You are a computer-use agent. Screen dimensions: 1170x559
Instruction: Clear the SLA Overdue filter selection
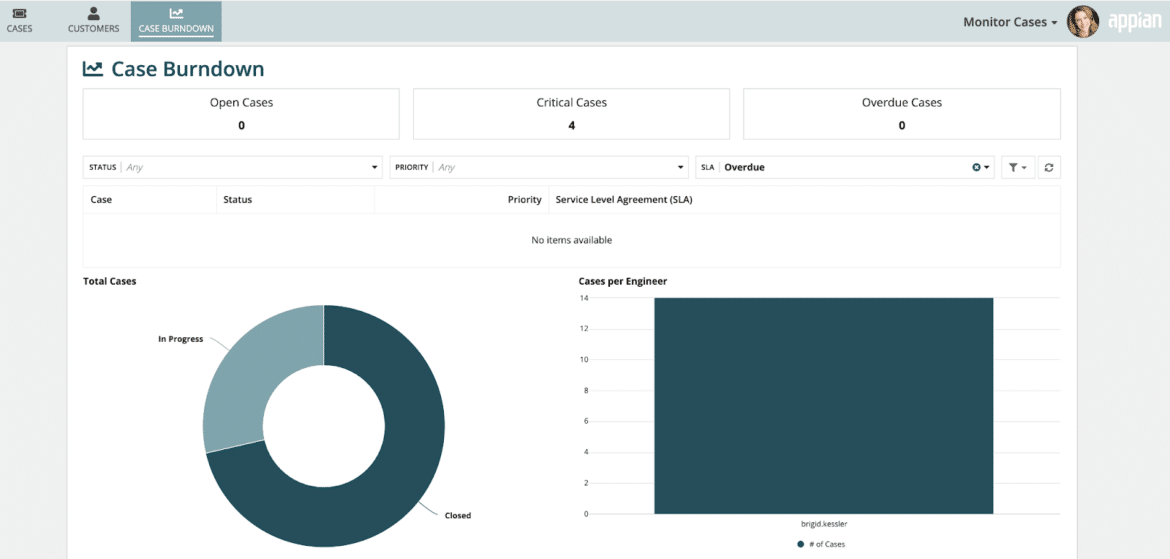point(975,168)
